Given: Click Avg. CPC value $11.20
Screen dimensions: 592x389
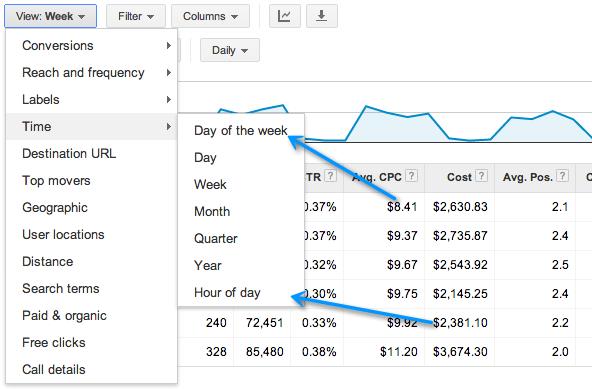Looking at the screenshot, I should [399, 352].
